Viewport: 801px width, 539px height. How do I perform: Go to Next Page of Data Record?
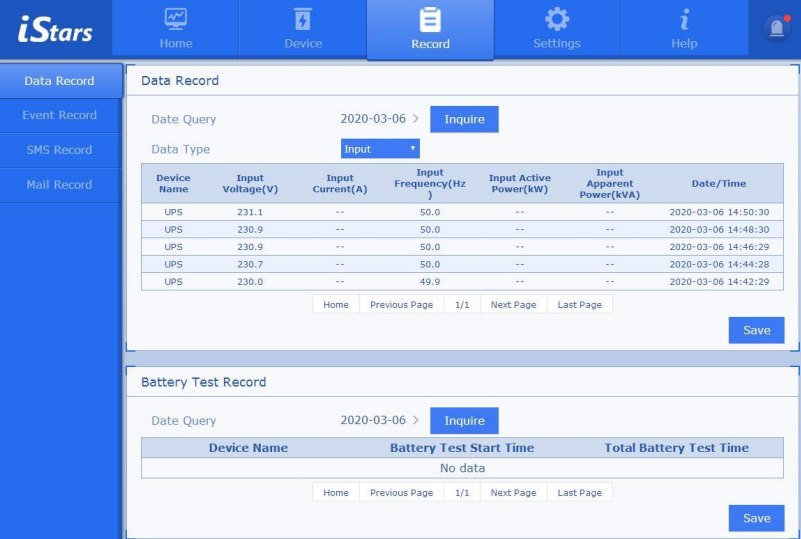[513, 304]
